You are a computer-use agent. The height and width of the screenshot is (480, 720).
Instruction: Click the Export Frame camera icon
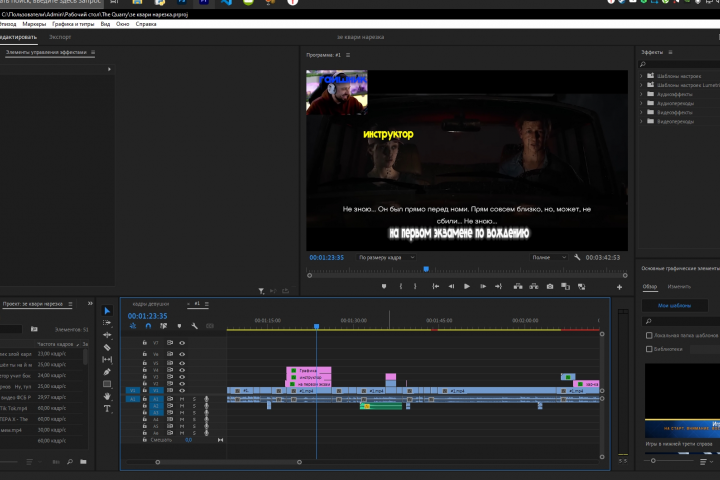[x=550, y=286]
